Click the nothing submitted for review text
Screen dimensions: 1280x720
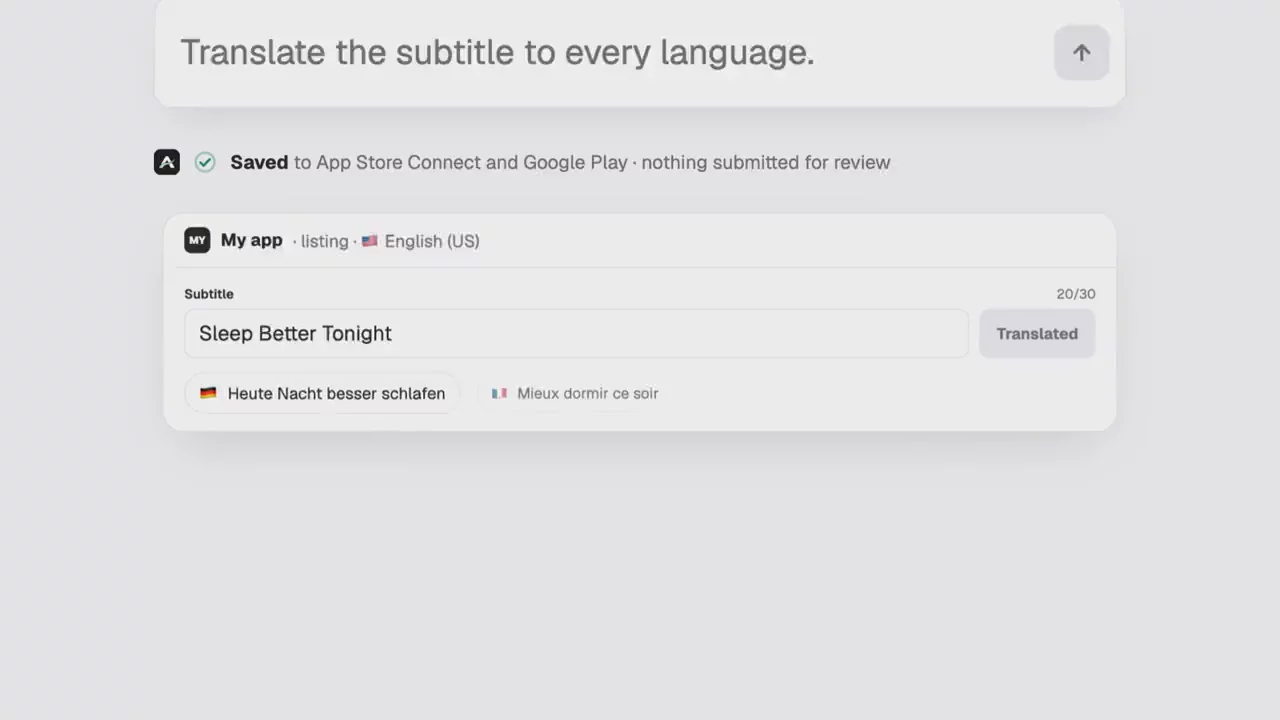coord(766,162)
